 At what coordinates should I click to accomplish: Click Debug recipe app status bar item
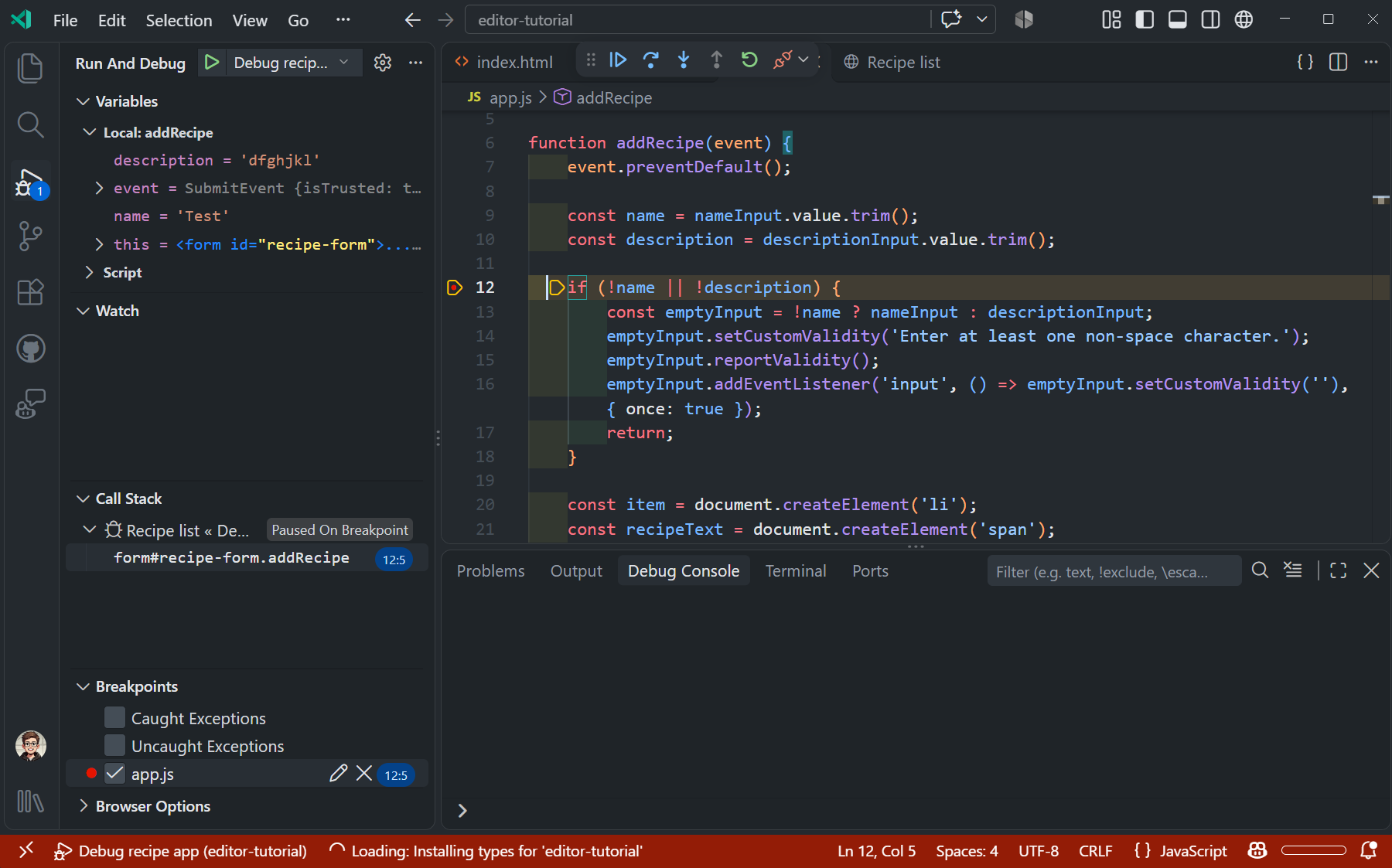pos(181,851)
